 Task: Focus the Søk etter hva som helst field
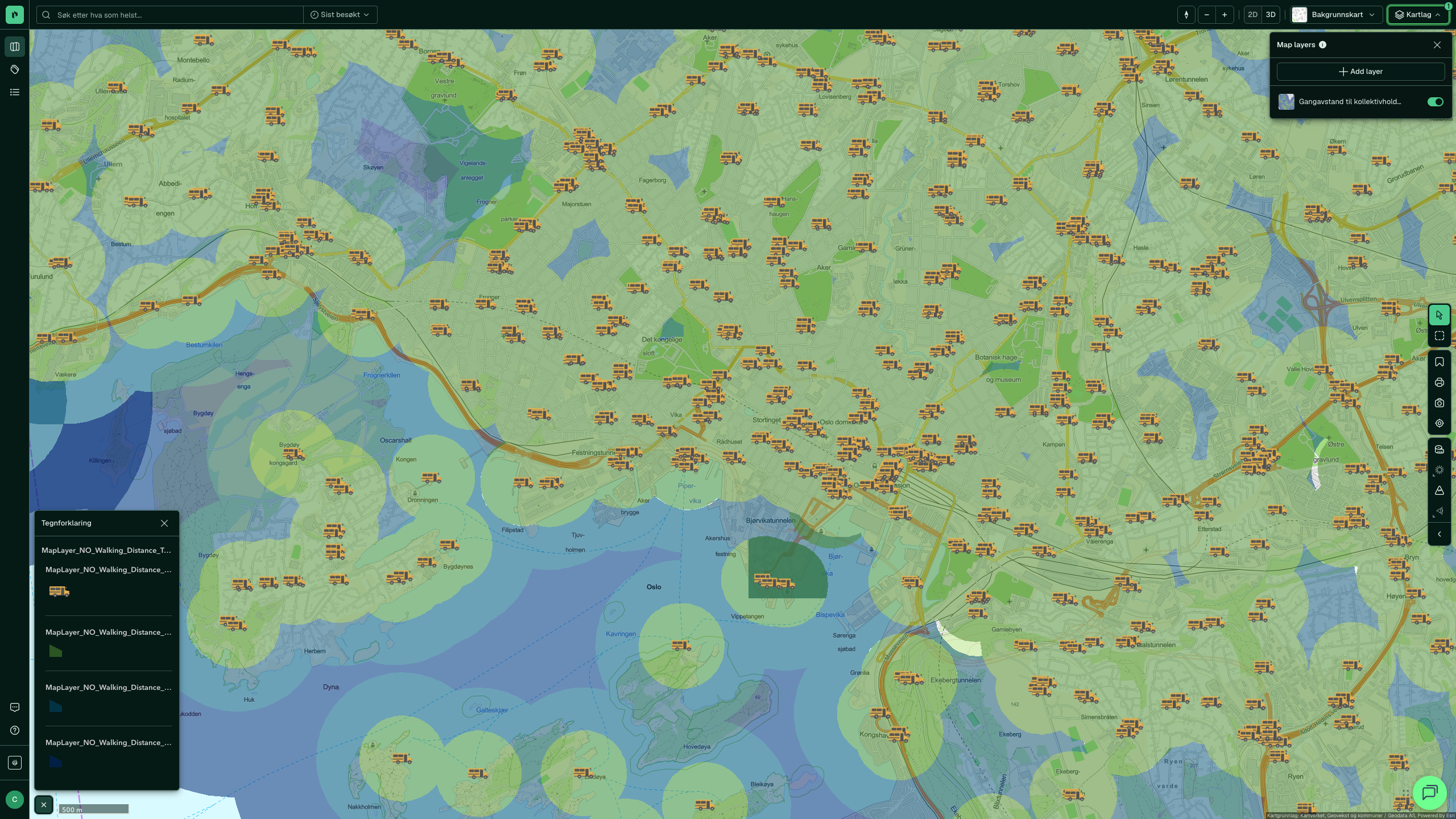pos(170,15)
